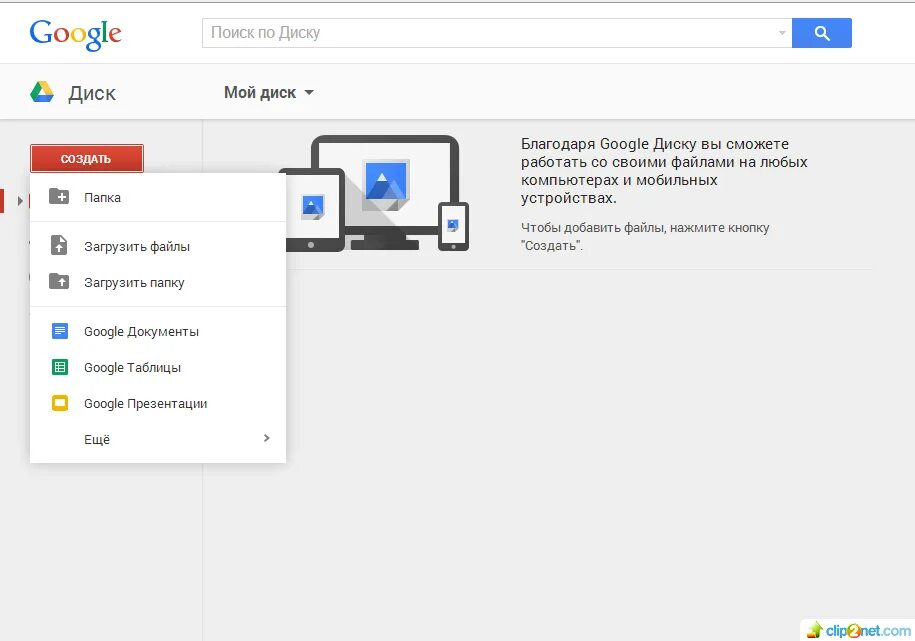Click the upload folder icon
The height and width of the screenshot is (641, 915).
(x=58, y=282)
